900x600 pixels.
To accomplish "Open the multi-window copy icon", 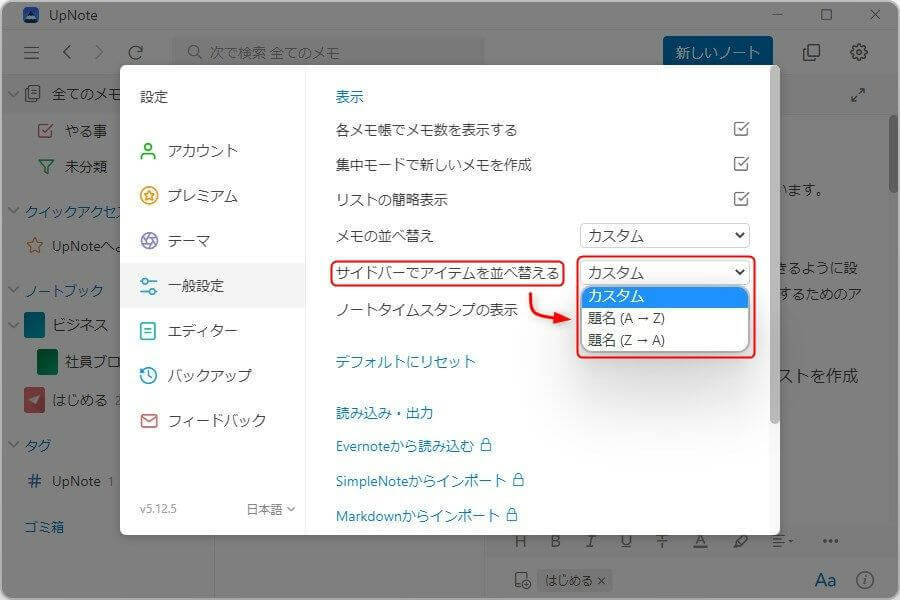I will point(811,52).
